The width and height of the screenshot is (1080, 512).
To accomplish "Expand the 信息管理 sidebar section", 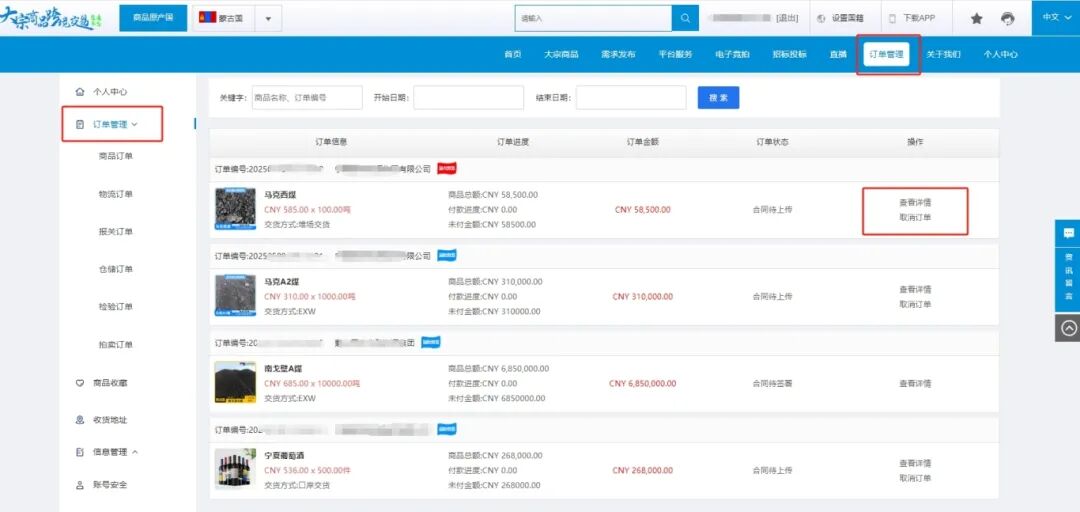I will click(135, 452).
